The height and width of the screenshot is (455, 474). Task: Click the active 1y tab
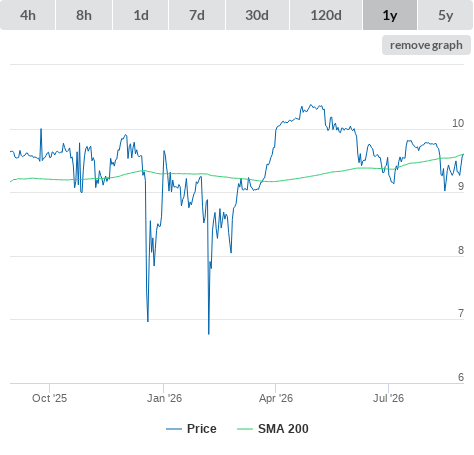coord(390,15)
